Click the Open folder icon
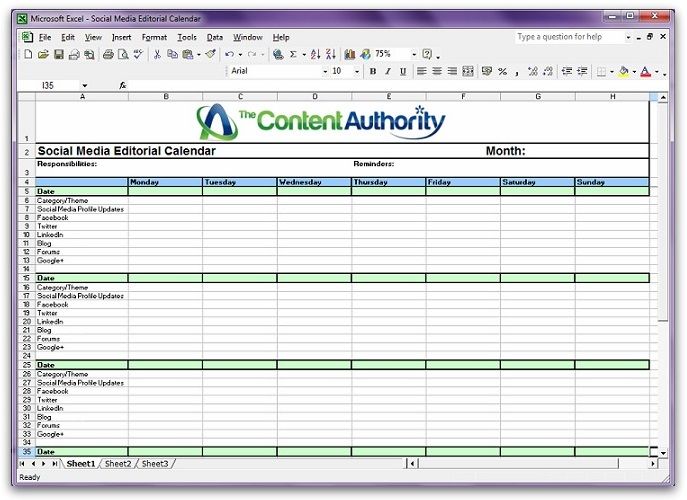687x500 pixels. click(43, 54)
